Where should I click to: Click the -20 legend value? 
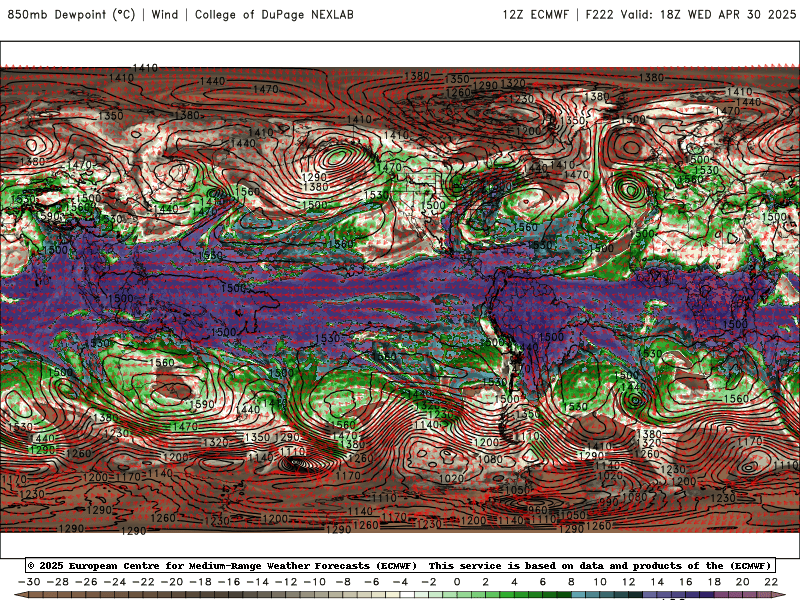pos(172,582)
